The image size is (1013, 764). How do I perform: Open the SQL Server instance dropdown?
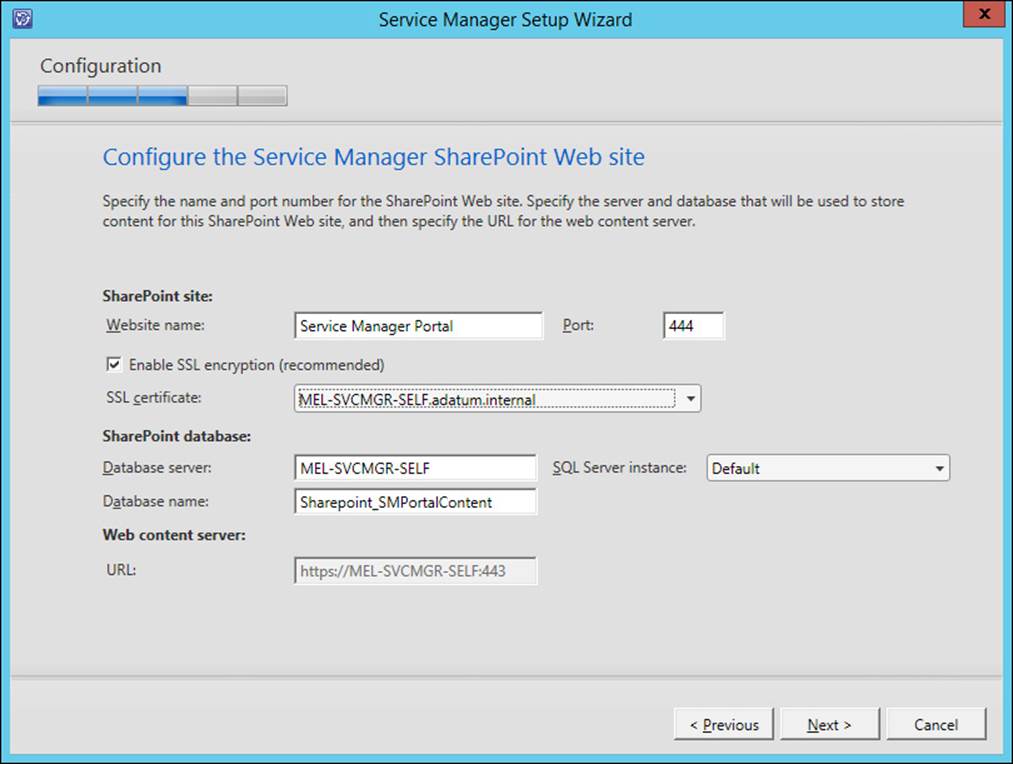pyautogui.click(x=828, y=468)
